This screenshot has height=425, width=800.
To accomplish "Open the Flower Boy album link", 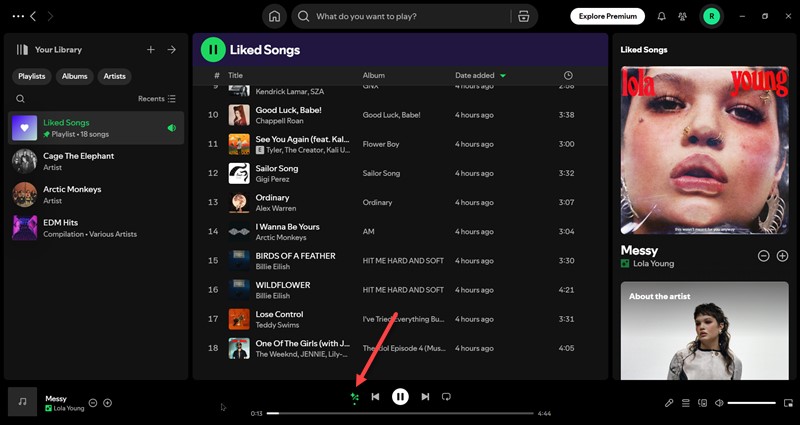I will (x=381, y=144).
